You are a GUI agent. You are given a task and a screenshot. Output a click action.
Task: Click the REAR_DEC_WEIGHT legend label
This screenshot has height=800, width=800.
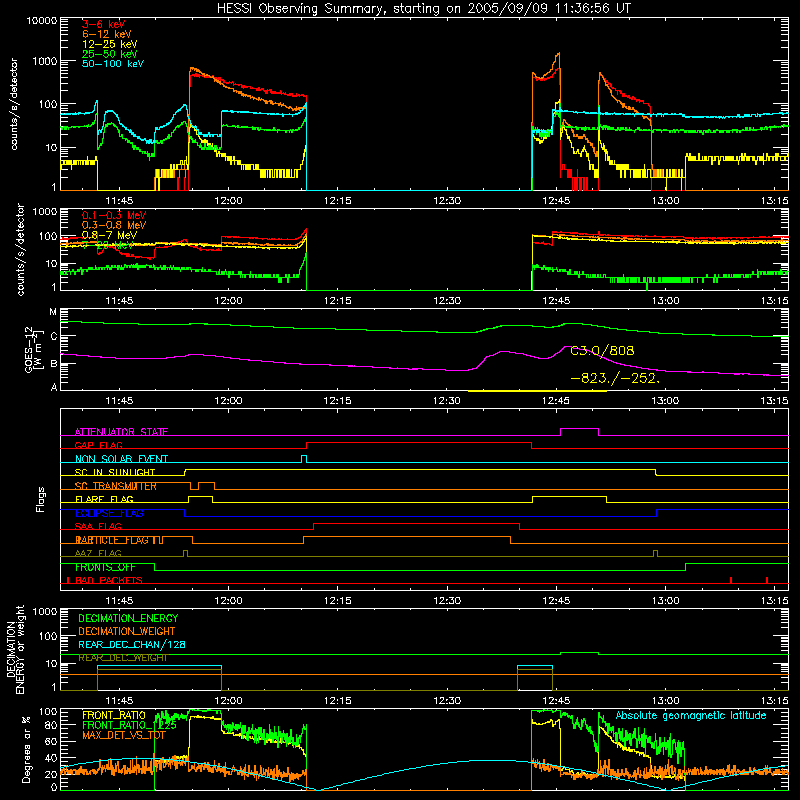122,658
